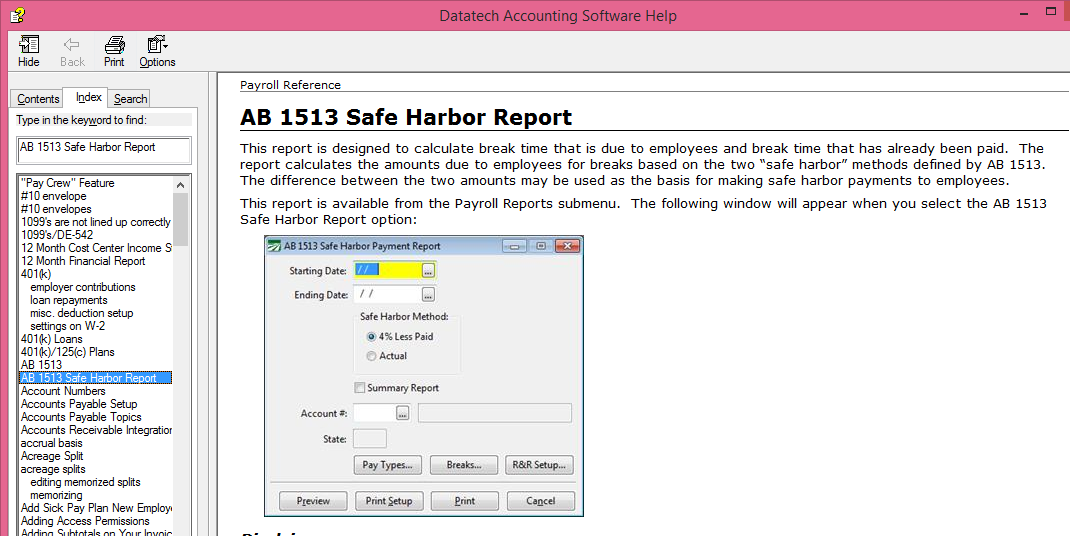The image size is (1070, 536).
Task: Click the Account # lookup button
Action: (403, 413)
